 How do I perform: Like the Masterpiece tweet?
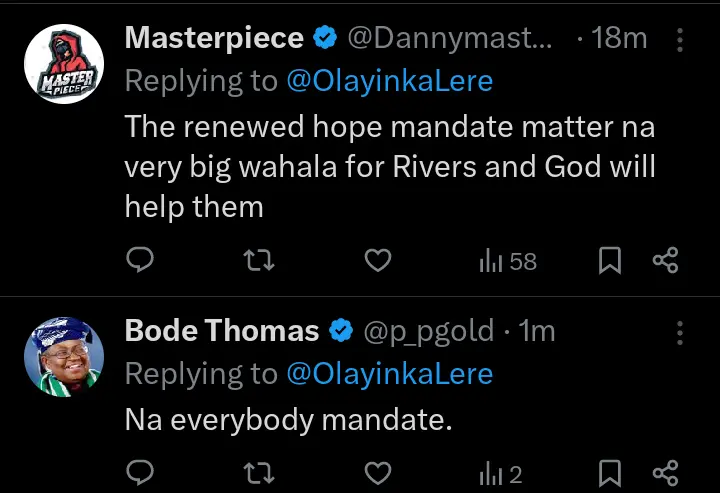[376, 261]
